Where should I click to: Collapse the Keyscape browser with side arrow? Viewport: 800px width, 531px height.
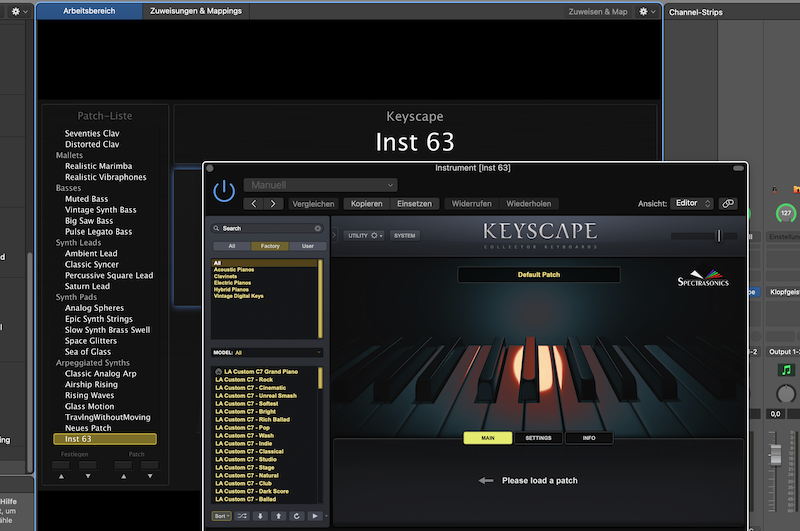[334, 235]
